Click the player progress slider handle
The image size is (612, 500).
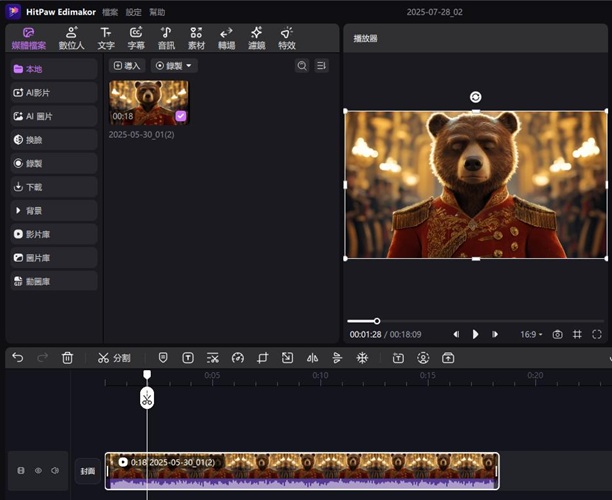[x=377, y=321]
